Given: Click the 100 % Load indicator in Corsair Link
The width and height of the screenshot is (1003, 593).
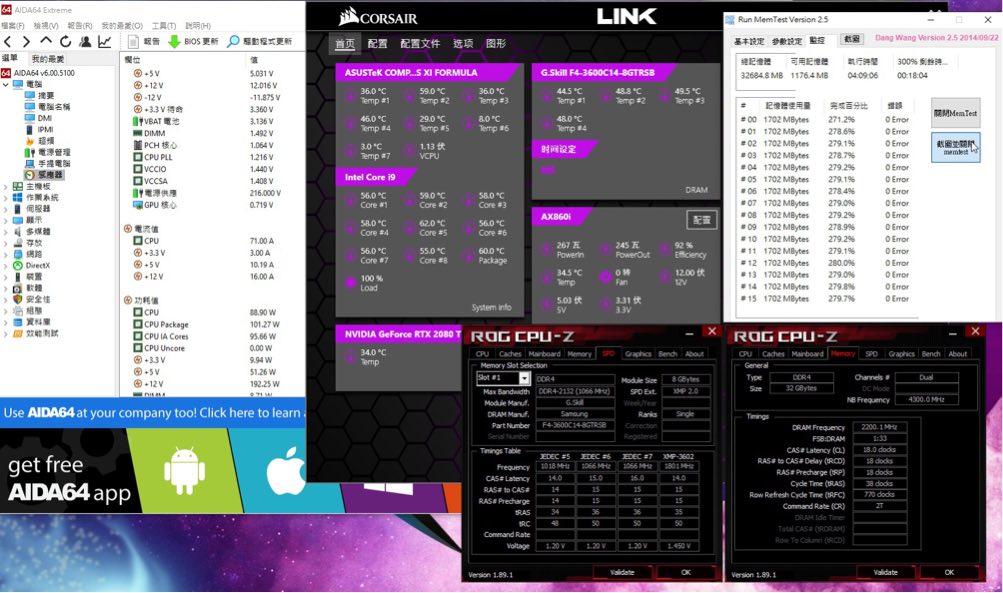Looking at the screenshot, I should tap(350, 282).
